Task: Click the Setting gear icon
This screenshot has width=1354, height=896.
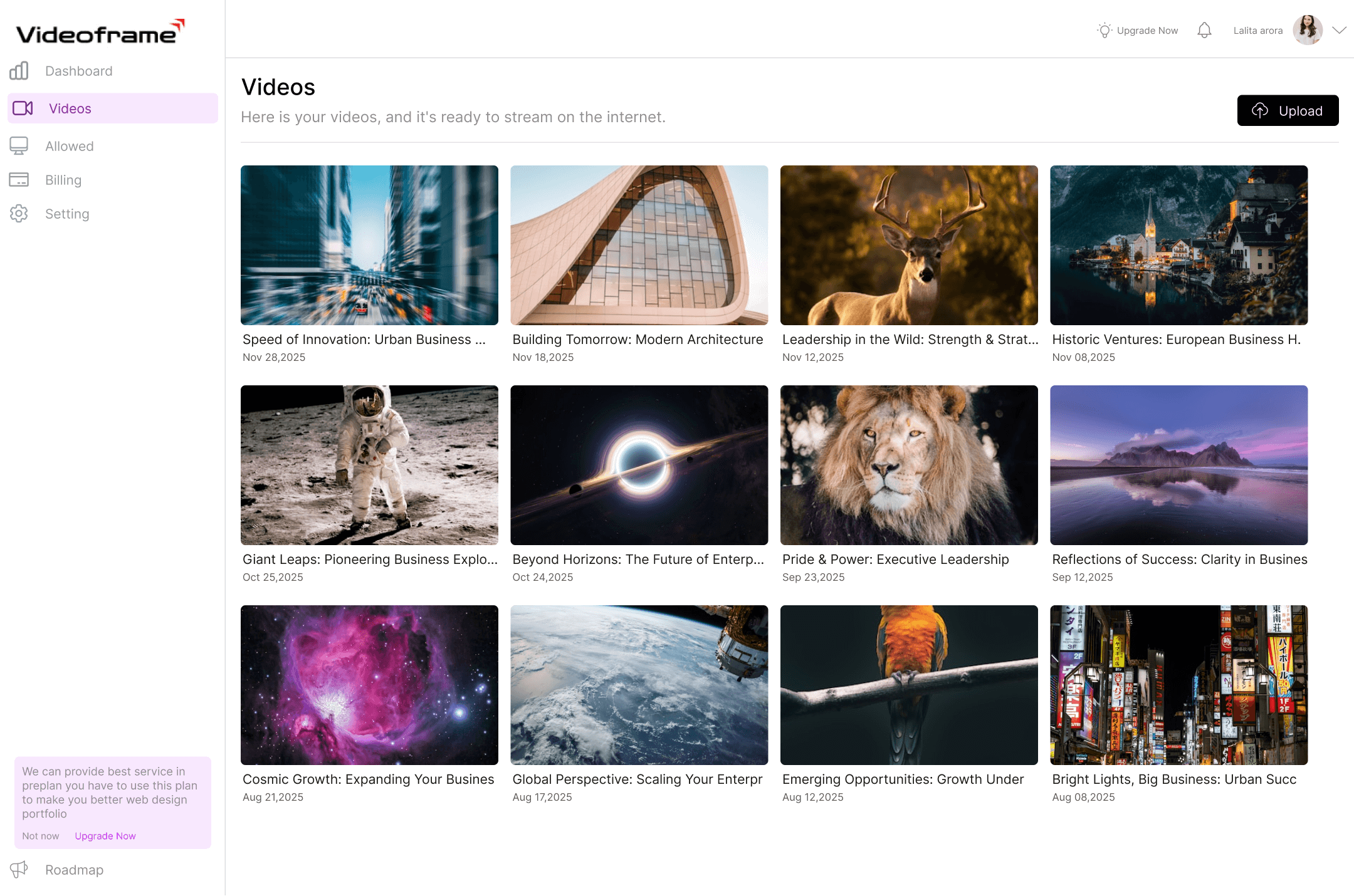Action: [x=19, y=214]
